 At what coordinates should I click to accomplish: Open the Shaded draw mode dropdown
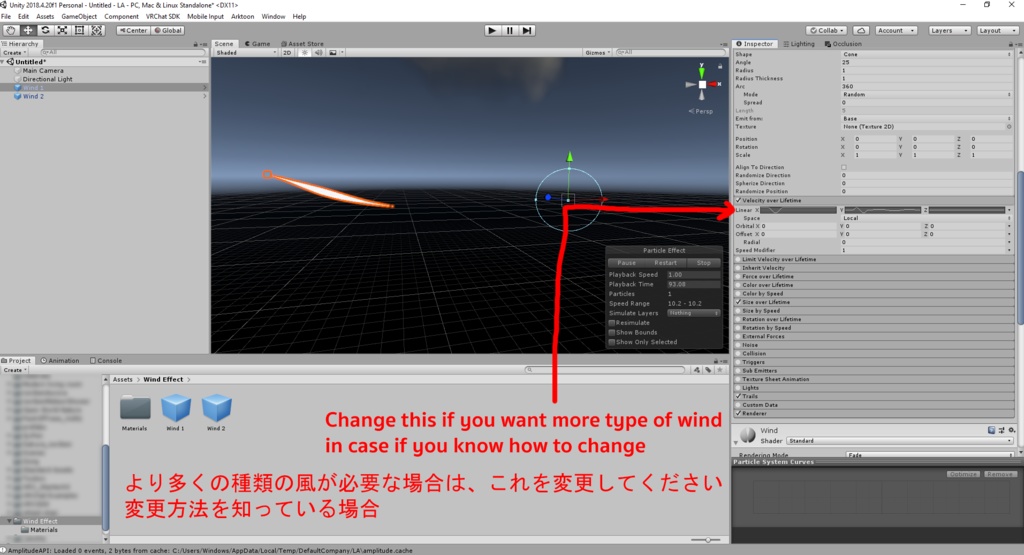tap(246, 52)
